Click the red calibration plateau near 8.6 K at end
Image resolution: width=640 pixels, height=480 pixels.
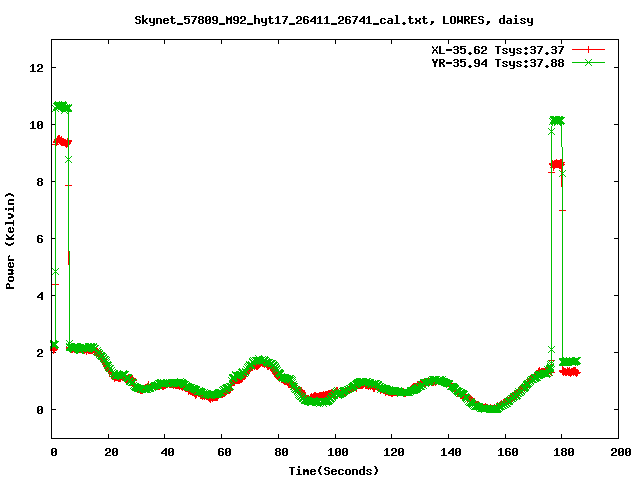point(557,164)
